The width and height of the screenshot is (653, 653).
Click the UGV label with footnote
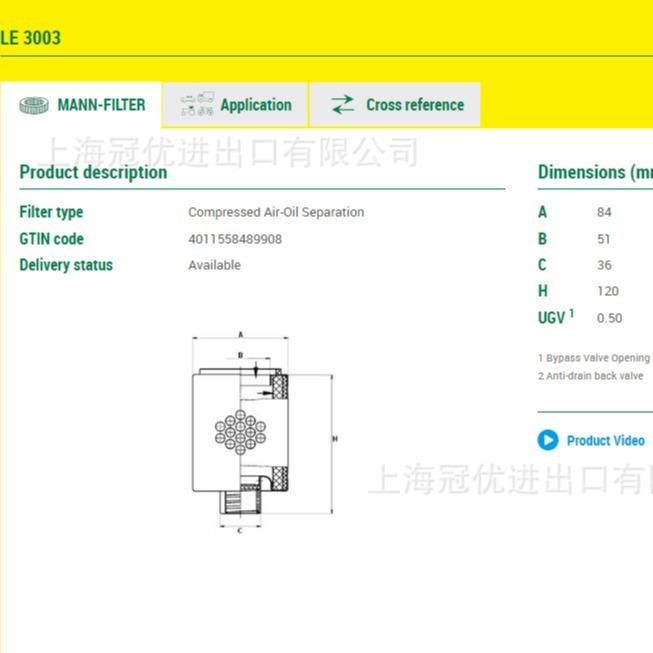[x=556, y=317]
